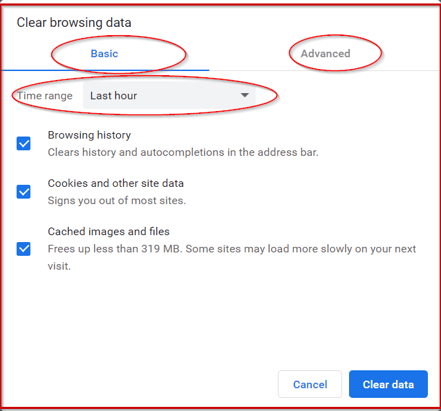
Task: Click the blue underline beneath the Basic tab
Action: pos(105,70)
